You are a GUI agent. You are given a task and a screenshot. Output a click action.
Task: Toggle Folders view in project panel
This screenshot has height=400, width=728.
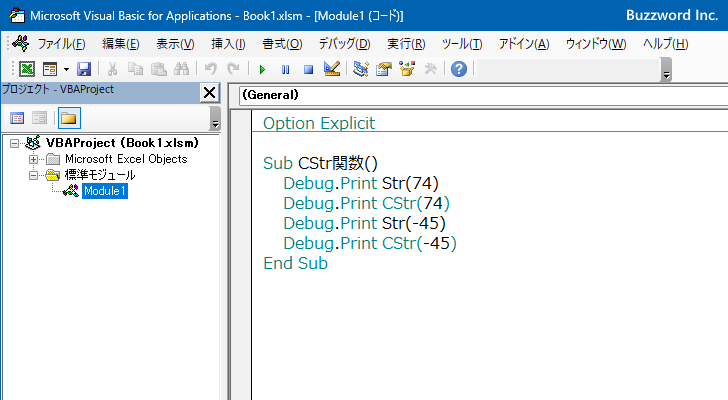pyautogui.click(x=69, y=118)
